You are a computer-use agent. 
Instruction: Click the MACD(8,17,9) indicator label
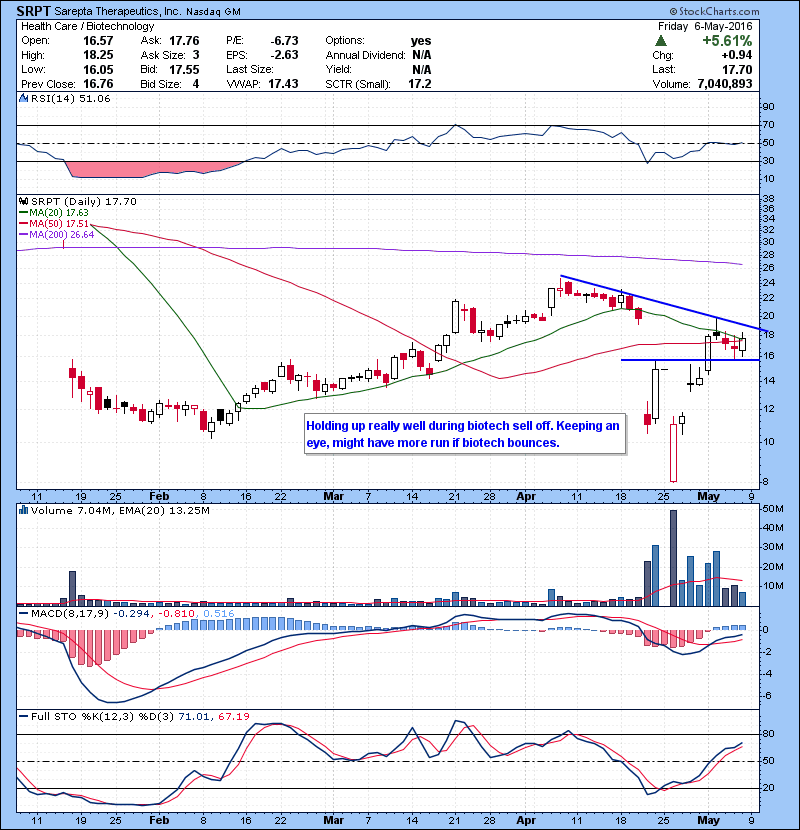point(70,614)
